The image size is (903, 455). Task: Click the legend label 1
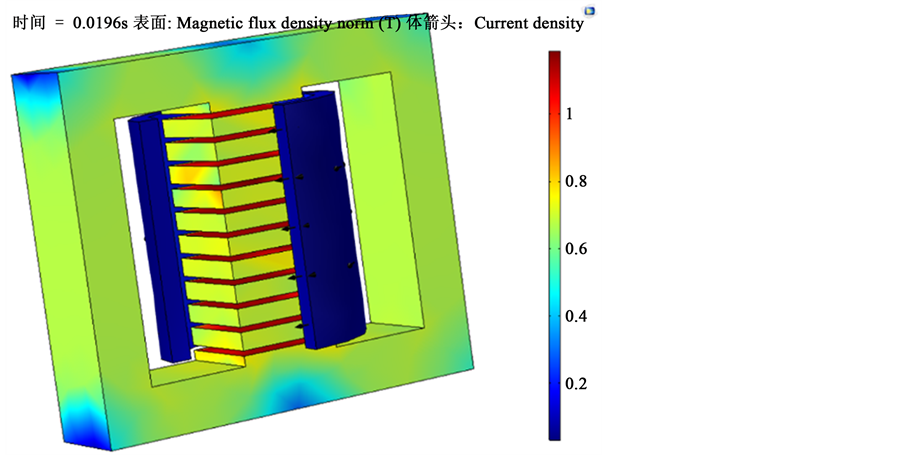pos(570,114)
